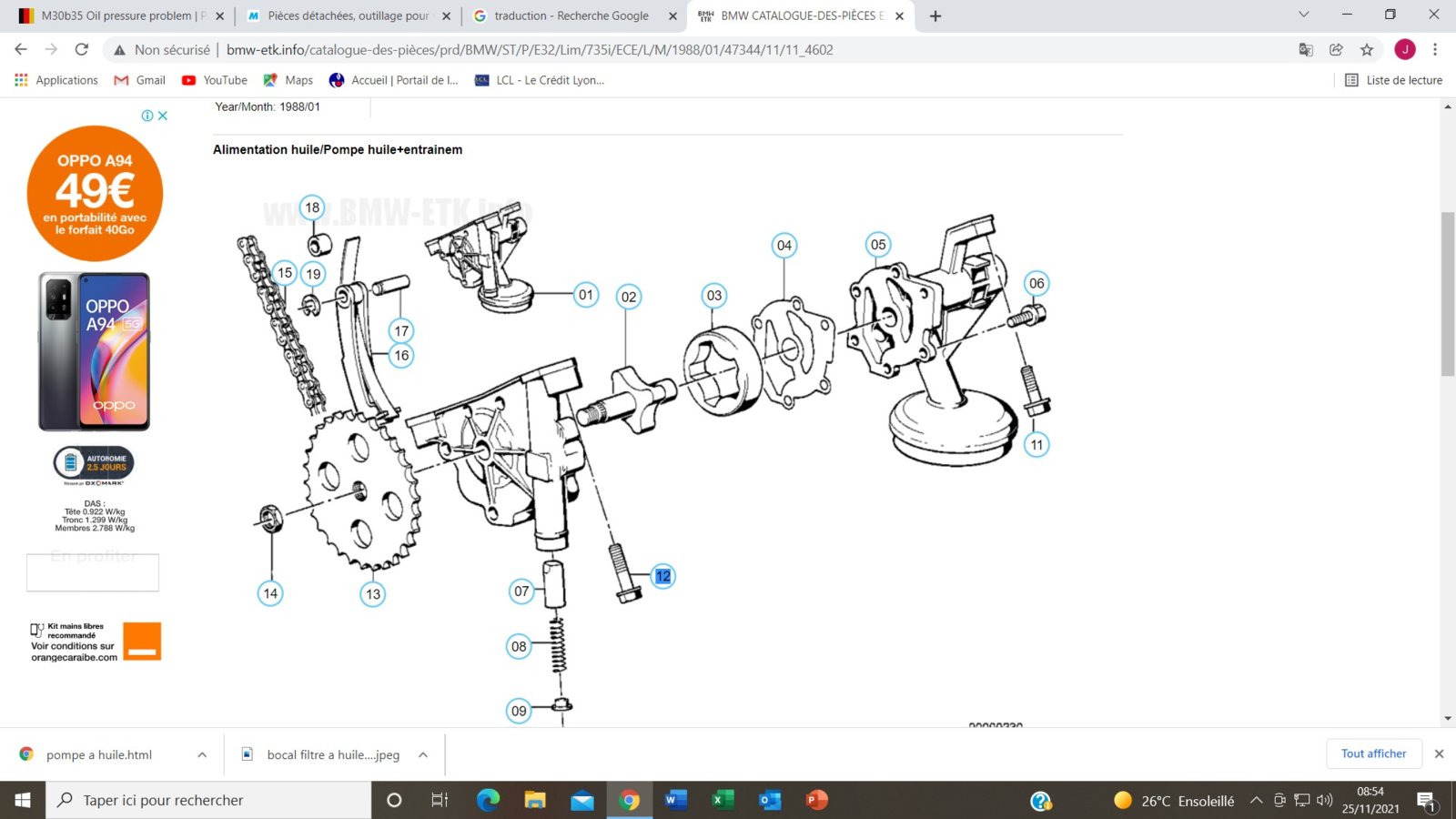Viewport: 1456px width, 819px height.
Task: Select part label 05 on the oil pump
Action: 877,244
